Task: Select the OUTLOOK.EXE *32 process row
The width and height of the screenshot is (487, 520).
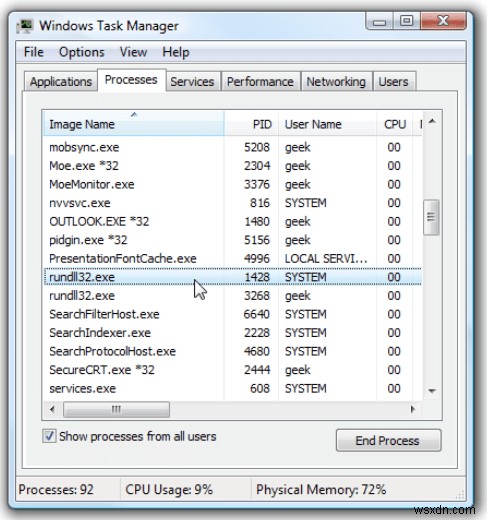Action: (x=233, y=221)
